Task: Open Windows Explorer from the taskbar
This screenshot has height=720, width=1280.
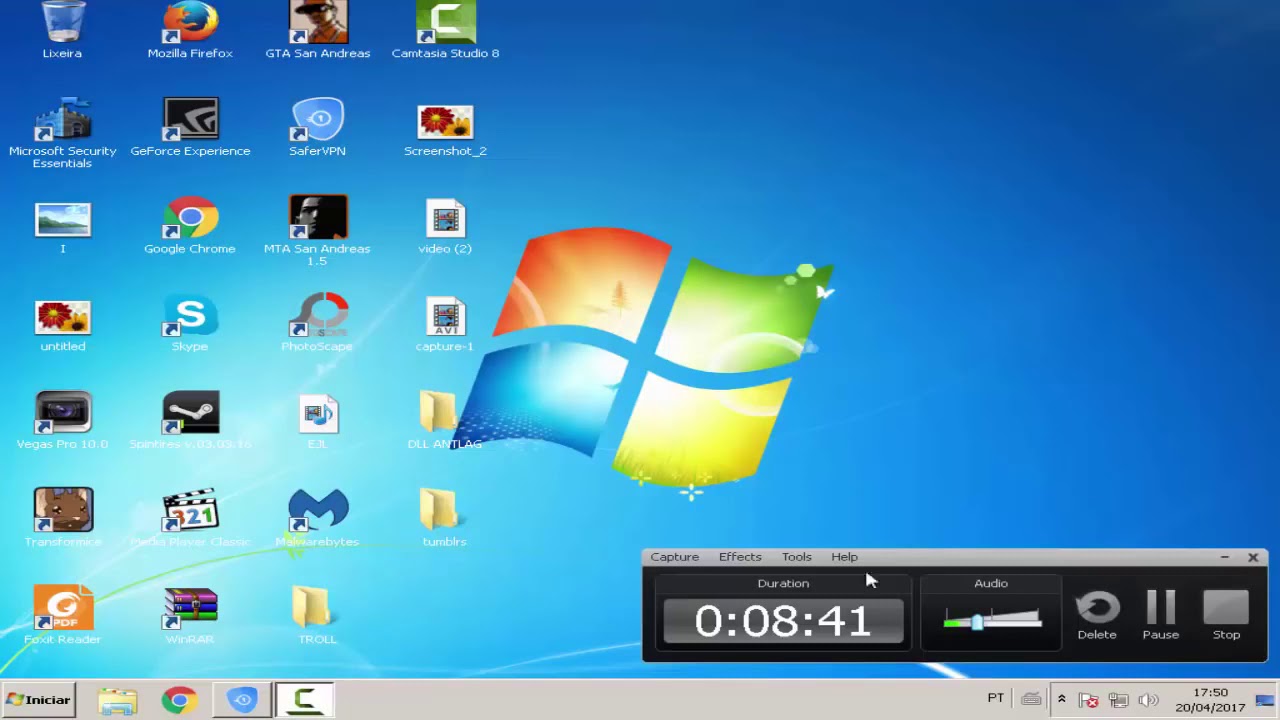Action: (117, 700)
